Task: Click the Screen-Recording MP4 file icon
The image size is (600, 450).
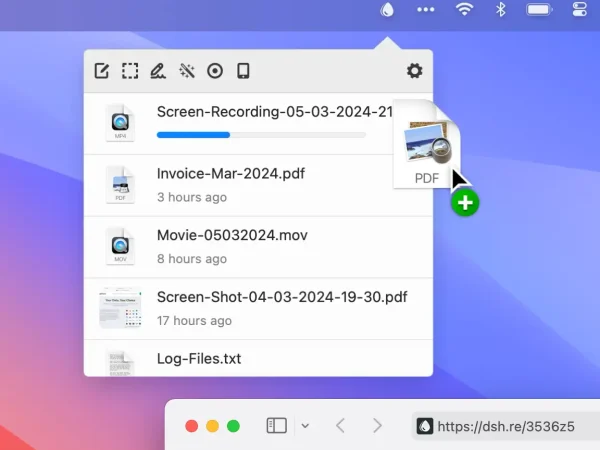Action: point(120,123)
